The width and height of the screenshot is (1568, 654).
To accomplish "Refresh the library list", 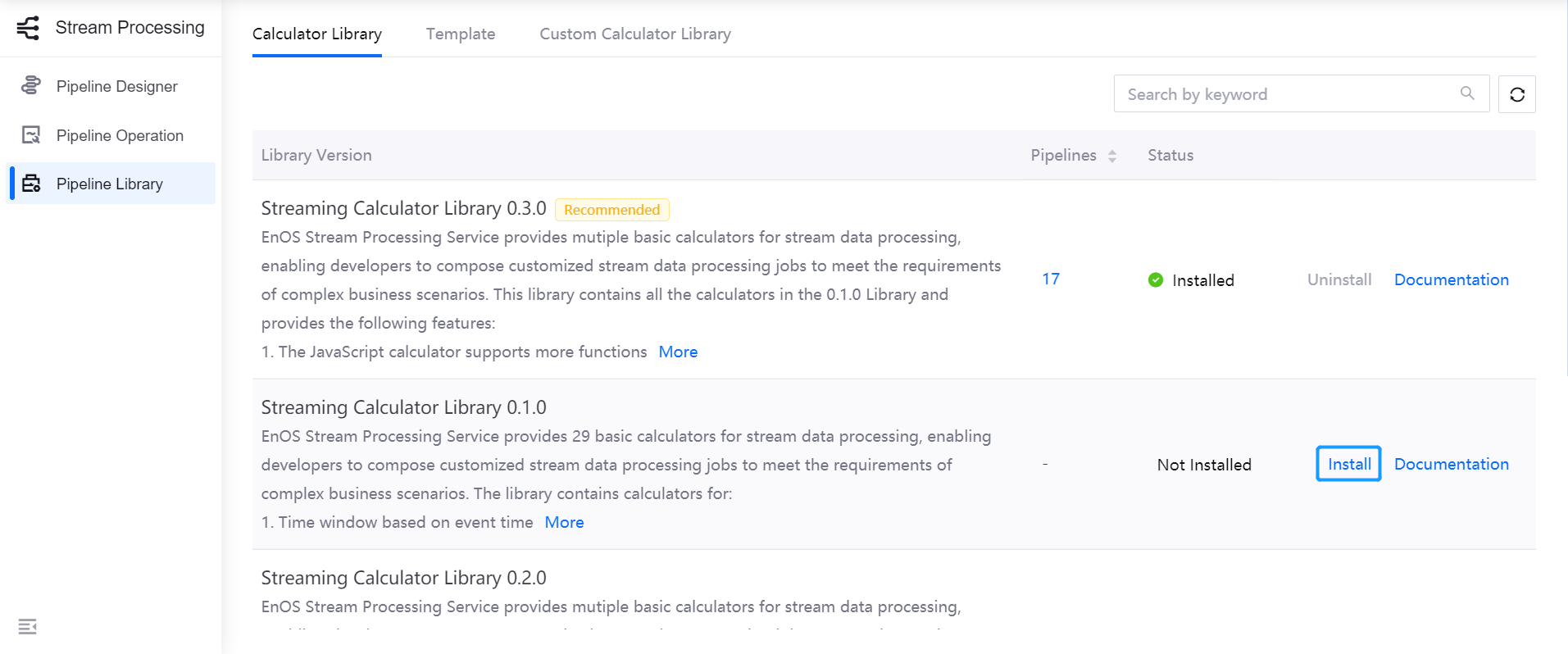I will pos(1517,94).
